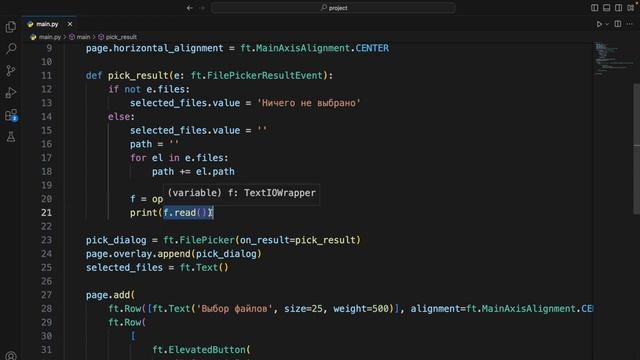This screenshot has width=640, height=360.
Task: Click the minimap code preview
Action: tap(613, 59)
